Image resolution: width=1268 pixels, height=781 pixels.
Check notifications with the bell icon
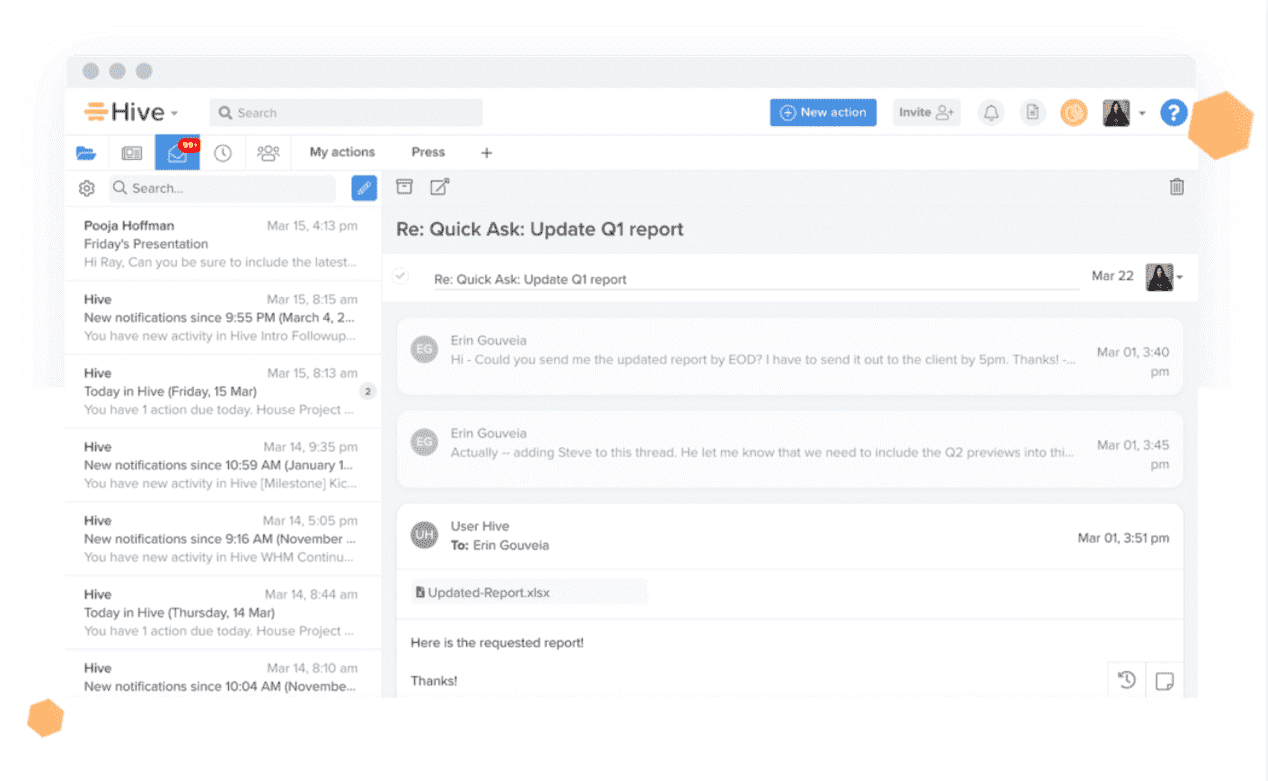click(991, 112)
